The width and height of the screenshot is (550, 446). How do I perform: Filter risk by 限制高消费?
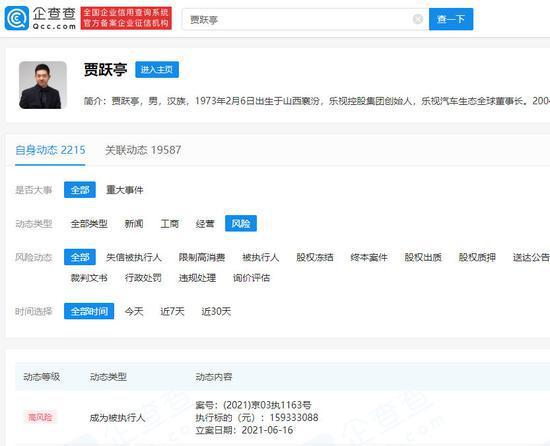point(202,257)
